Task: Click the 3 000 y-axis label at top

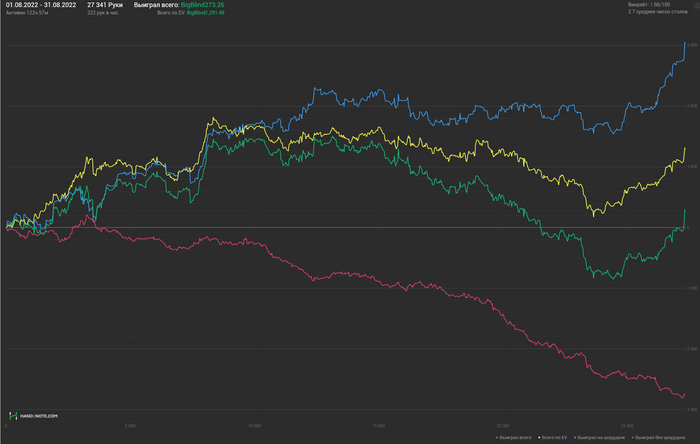Action: (692, 46)
